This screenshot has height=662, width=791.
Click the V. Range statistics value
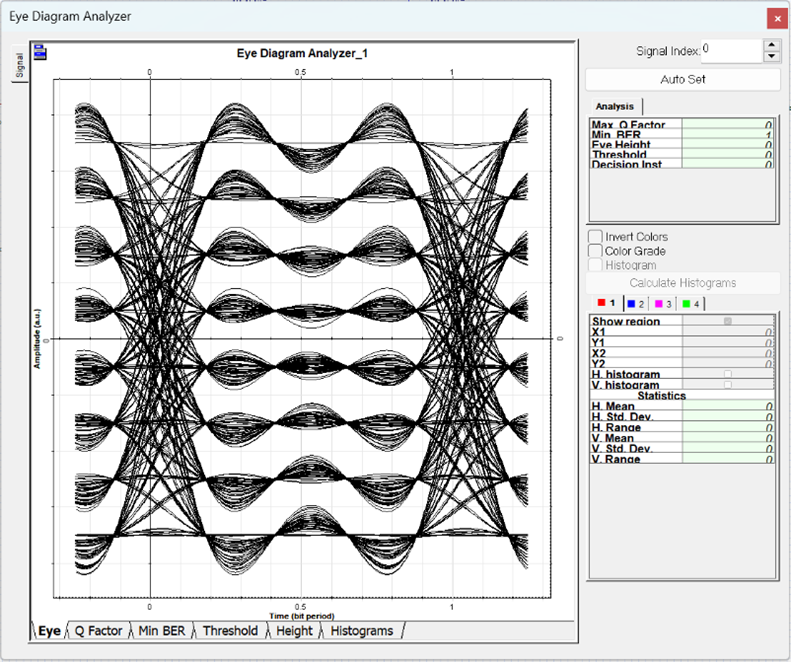pyautogui.click(x=728, y=459)
